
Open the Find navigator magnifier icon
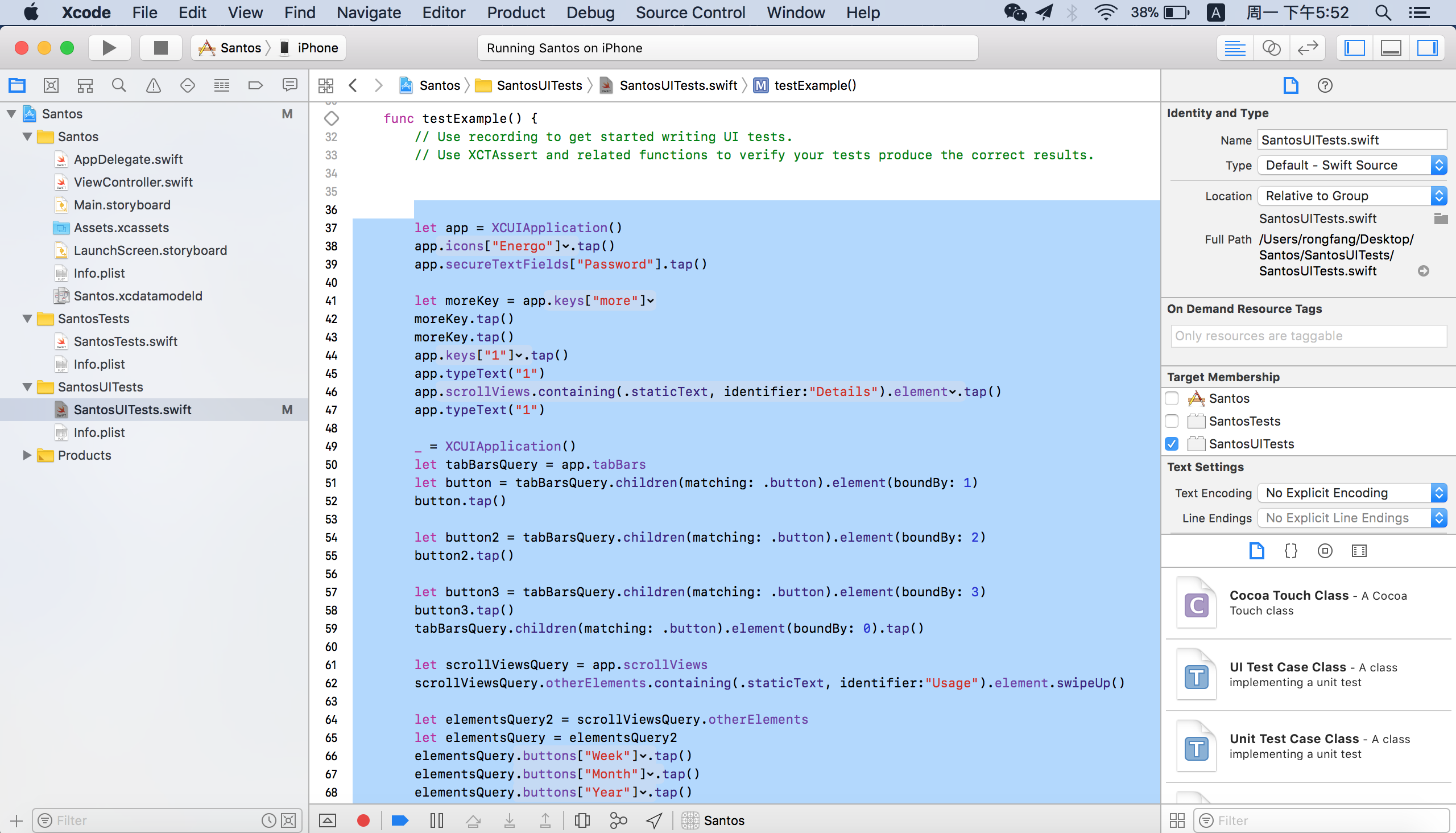[119, 86]
